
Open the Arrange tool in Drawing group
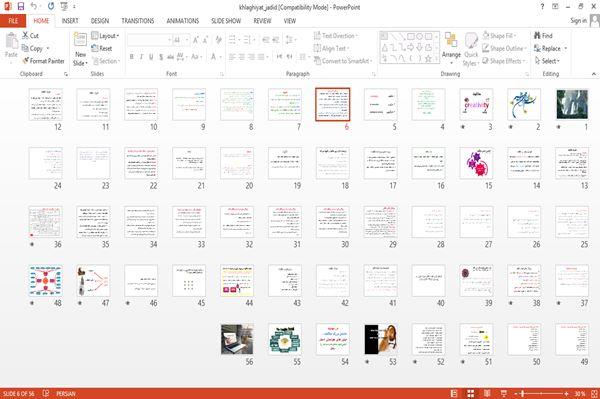click(x=451, y=48)
